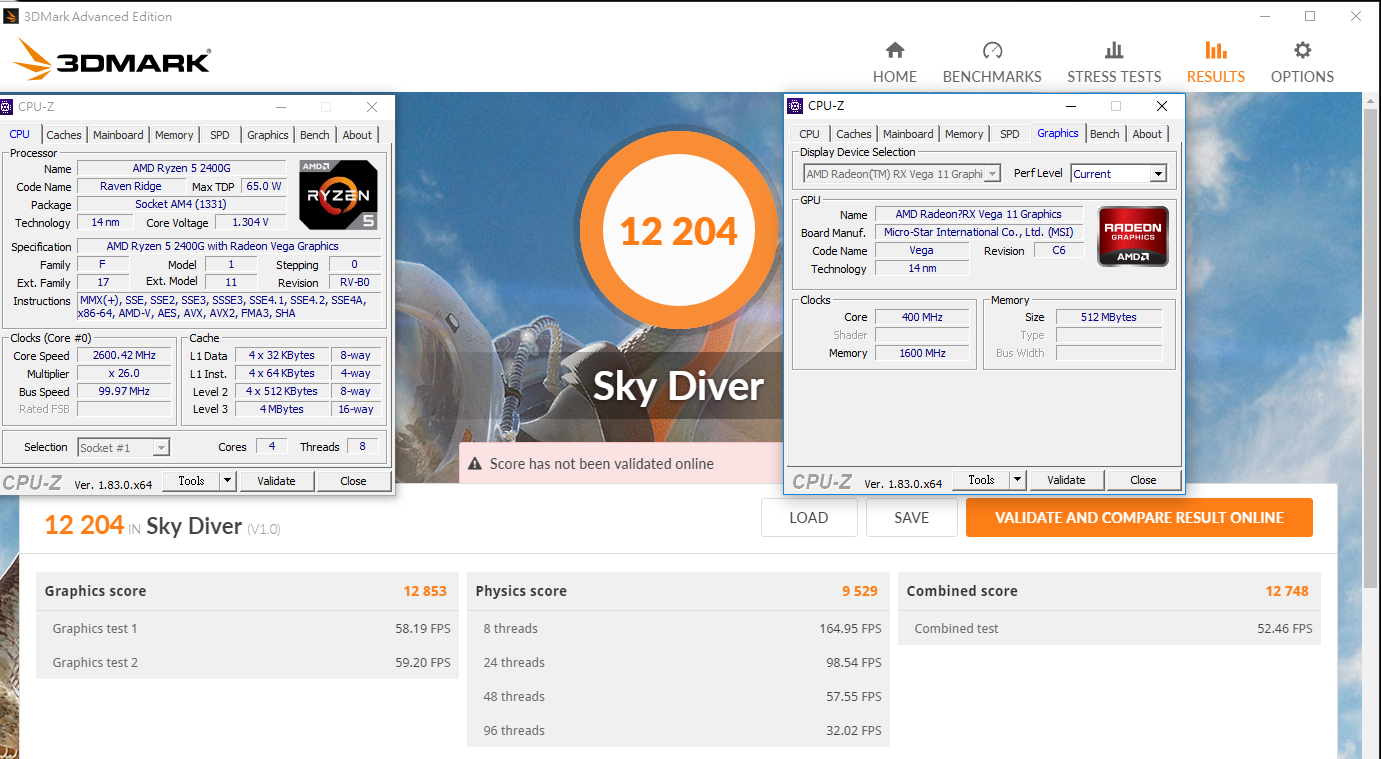Viewport: 1381px width, 759px height.
Task: Click the GPU Core 400 MHz value
Action: tap(922, 317)
